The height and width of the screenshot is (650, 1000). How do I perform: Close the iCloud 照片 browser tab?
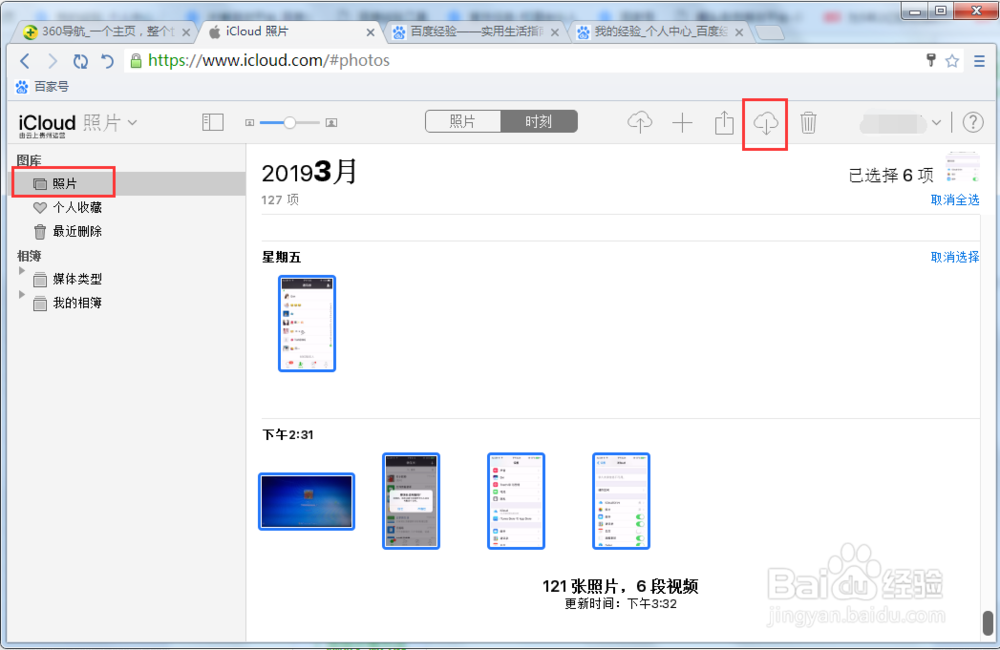(x=371, y=32)
